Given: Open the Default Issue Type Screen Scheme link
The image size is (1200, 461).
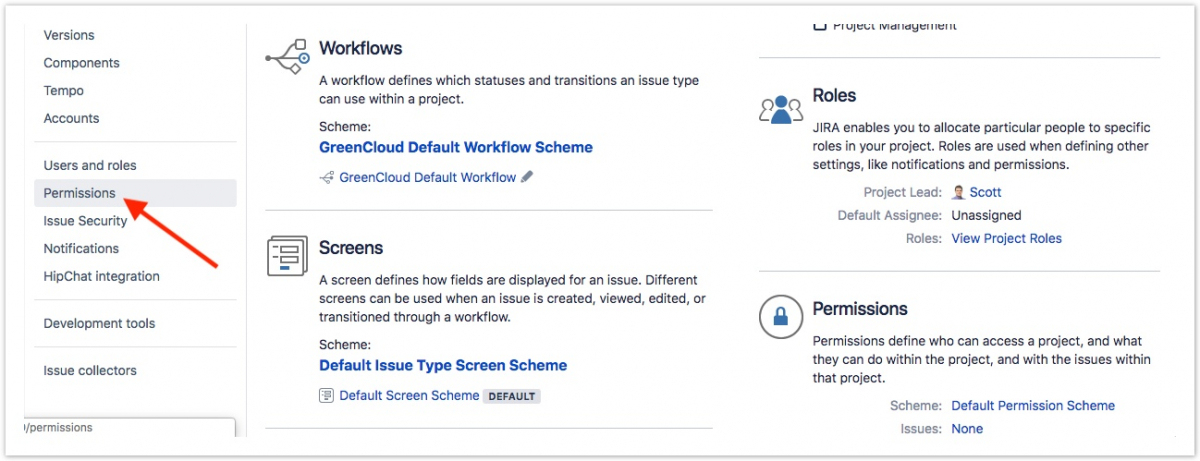Looking at the screenshot, I should (x=443, y=365).
